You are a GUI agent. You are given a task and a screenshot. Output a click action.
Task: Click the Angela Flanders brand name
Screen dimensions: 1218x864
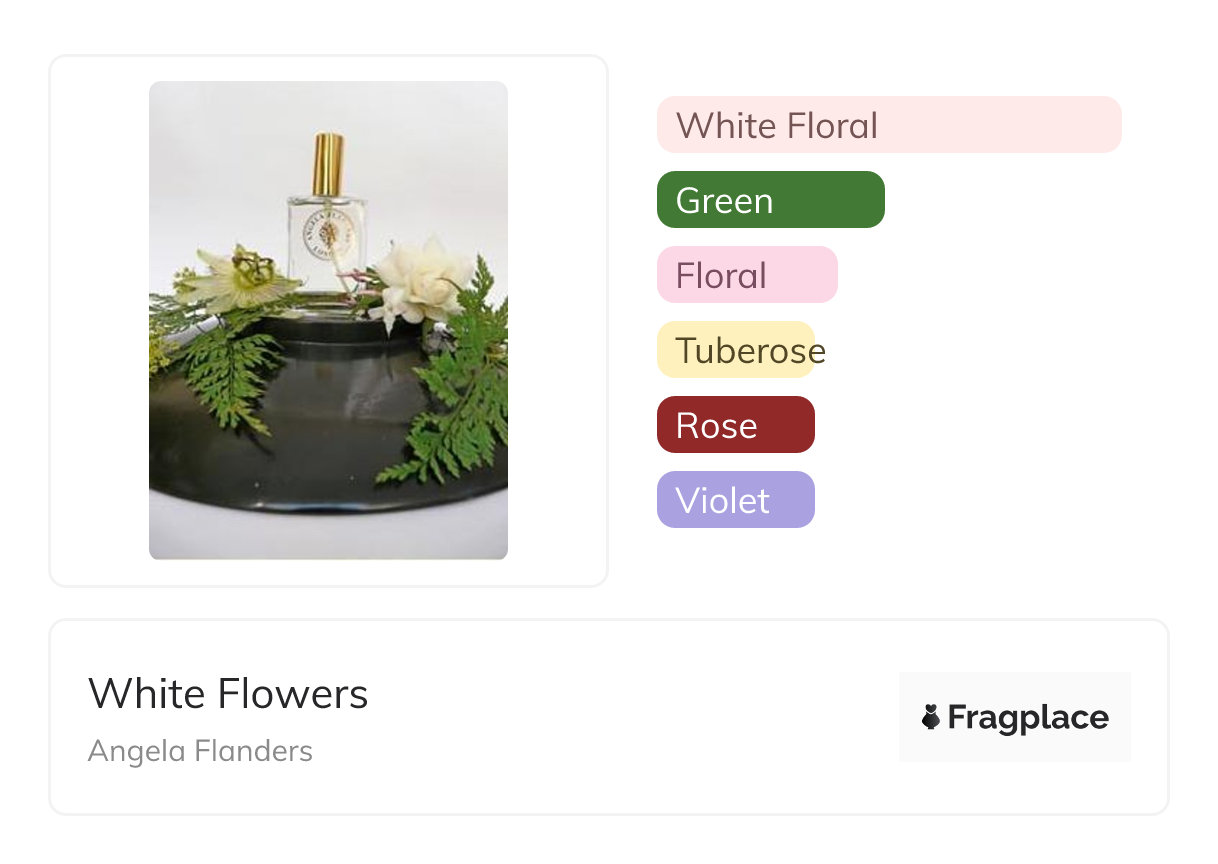[200, 751]
